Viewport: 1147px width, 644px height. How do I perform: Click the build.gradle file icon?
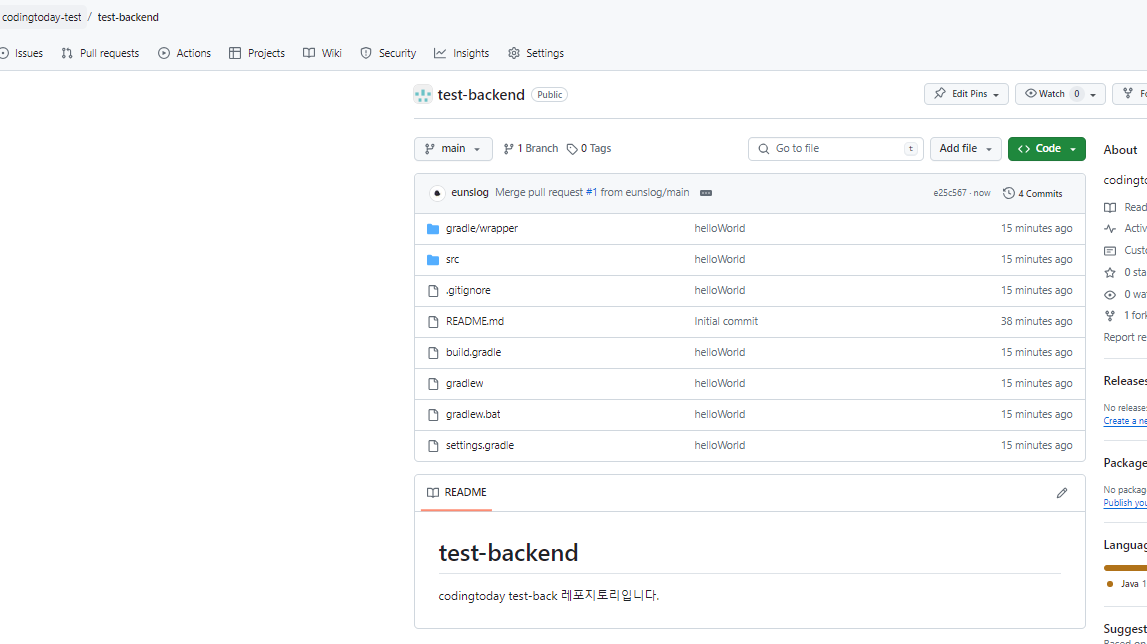coord(433,353)
